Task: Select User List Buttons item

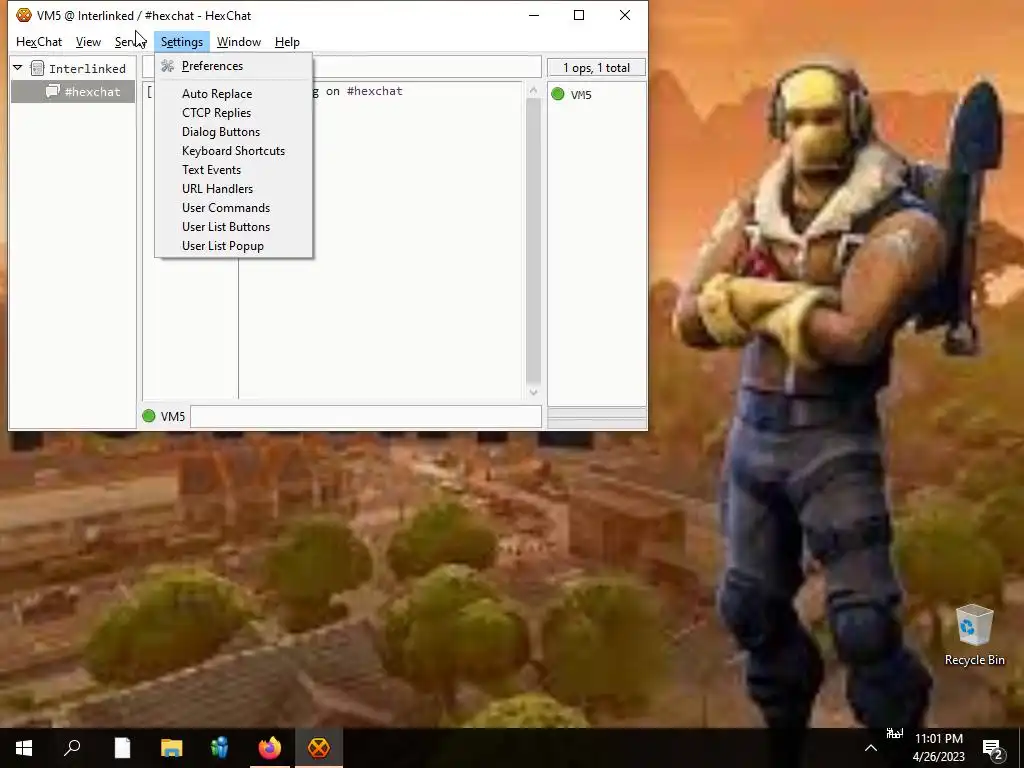Action: (x=225, y=227)
